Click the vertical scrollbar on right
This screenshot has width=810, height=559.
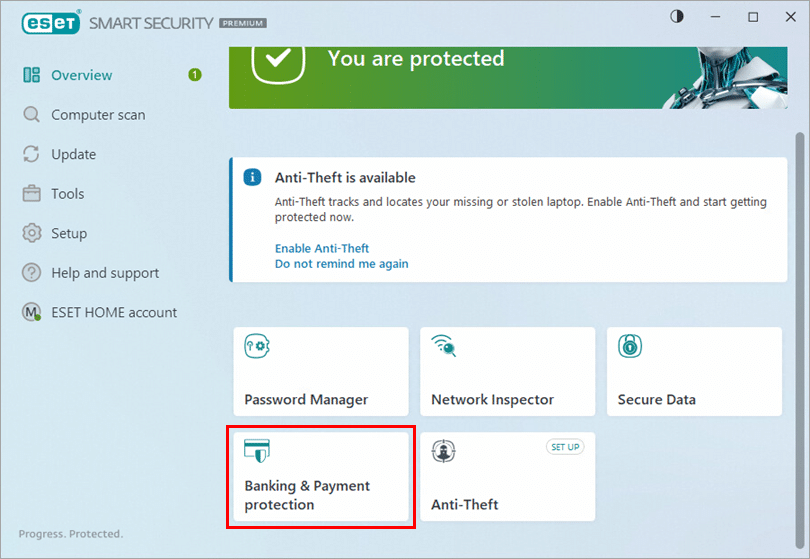[800, 340]
